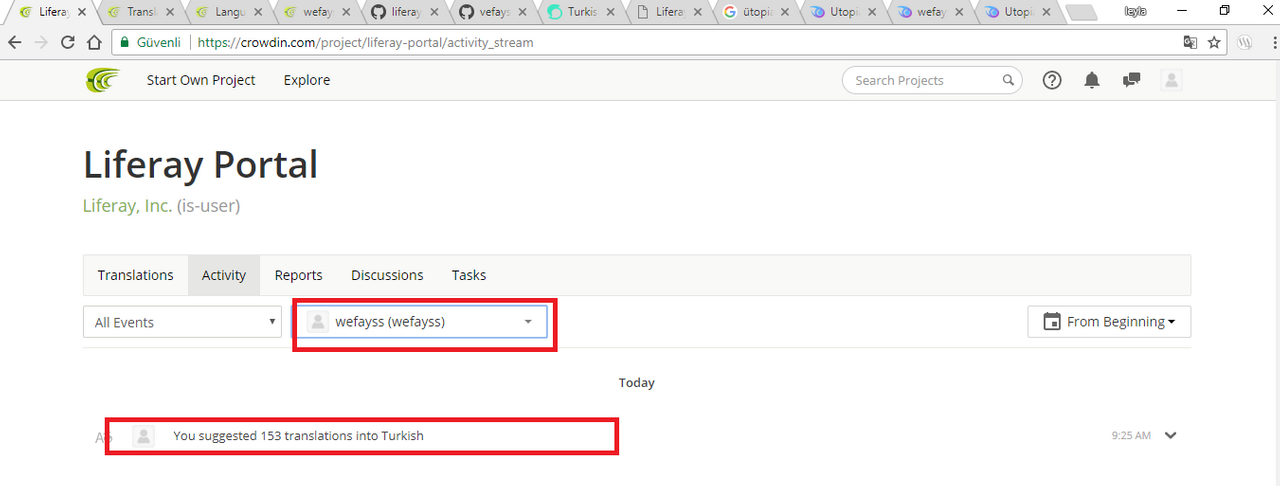1280x486 pixels.
Task: Open the translate page icon in address bar
Action: (1190, 43)
